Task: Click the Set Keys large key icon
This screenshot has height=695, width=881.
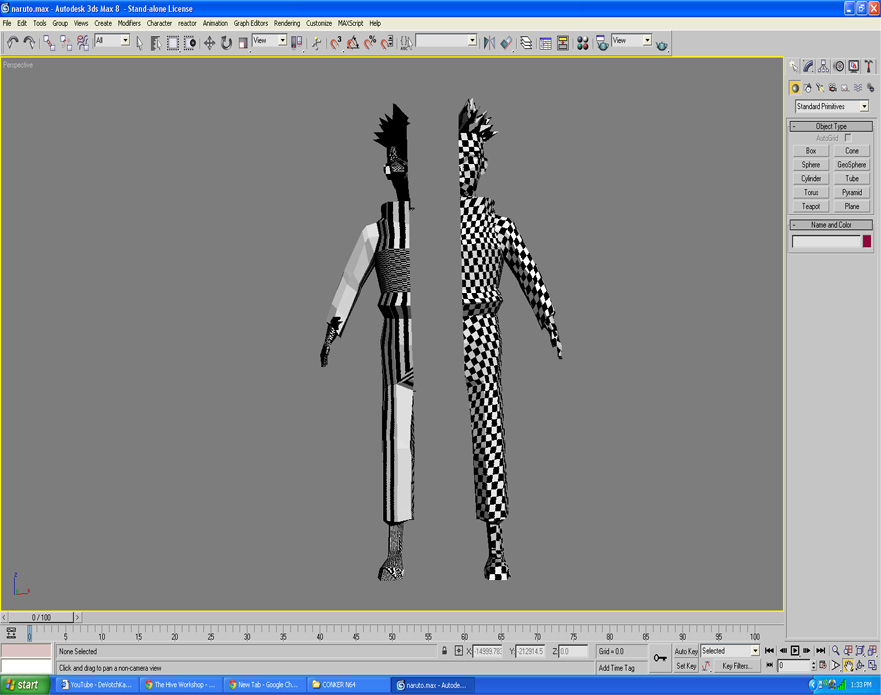Action: [x=660, y=658]
